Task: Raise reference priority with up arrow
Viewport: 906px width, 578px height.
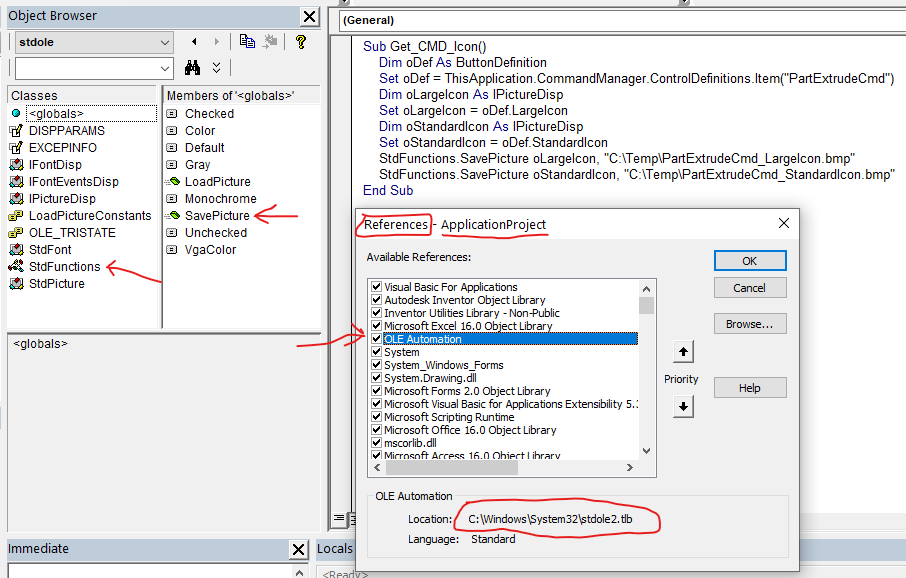Action: click(682, 352)
